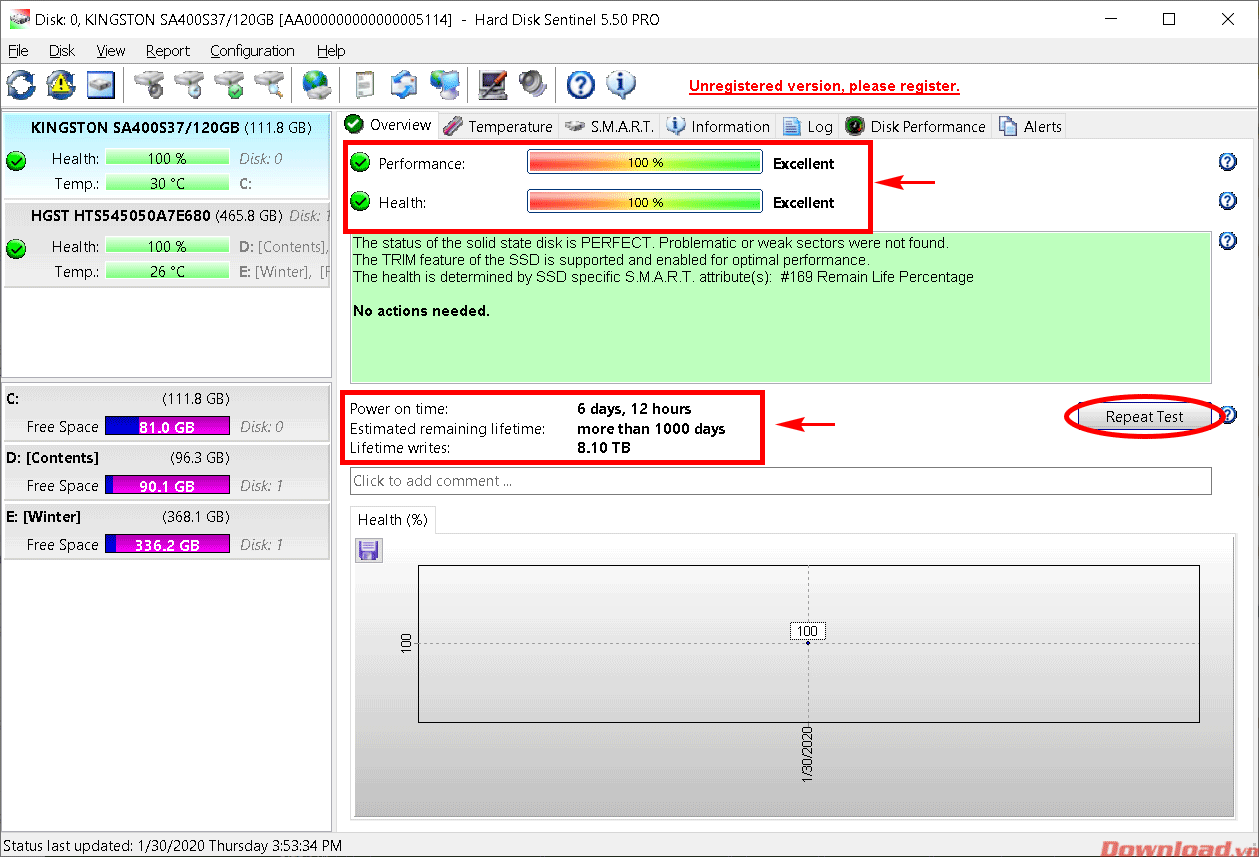This screenshot has height=857, width=1259.
Task: Open the Disk Performance tab
Action: (916, 126)
